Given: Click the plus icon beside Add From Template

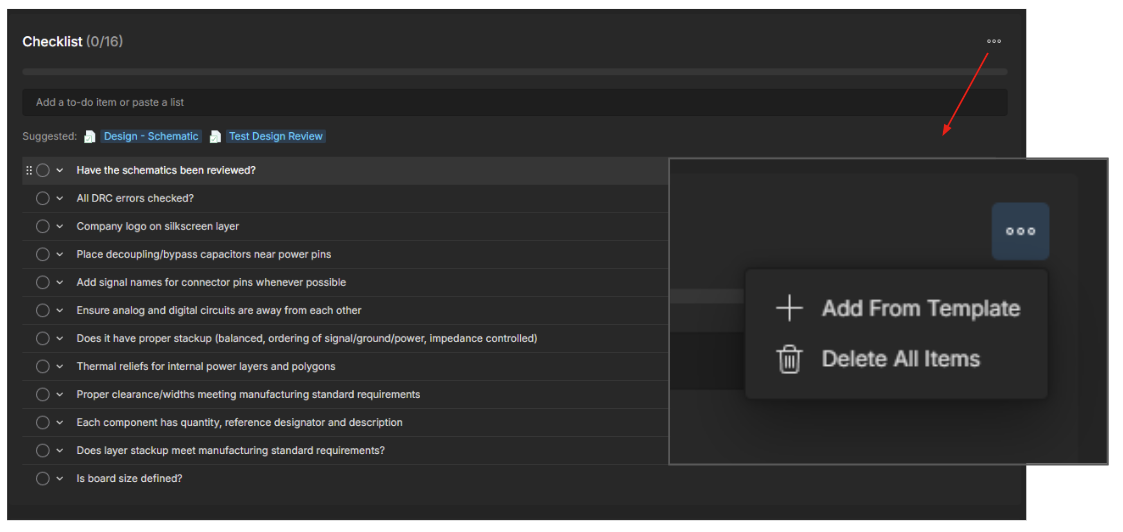Looking at the screenshot, I should pyautogui.click(x=789, y=309).
